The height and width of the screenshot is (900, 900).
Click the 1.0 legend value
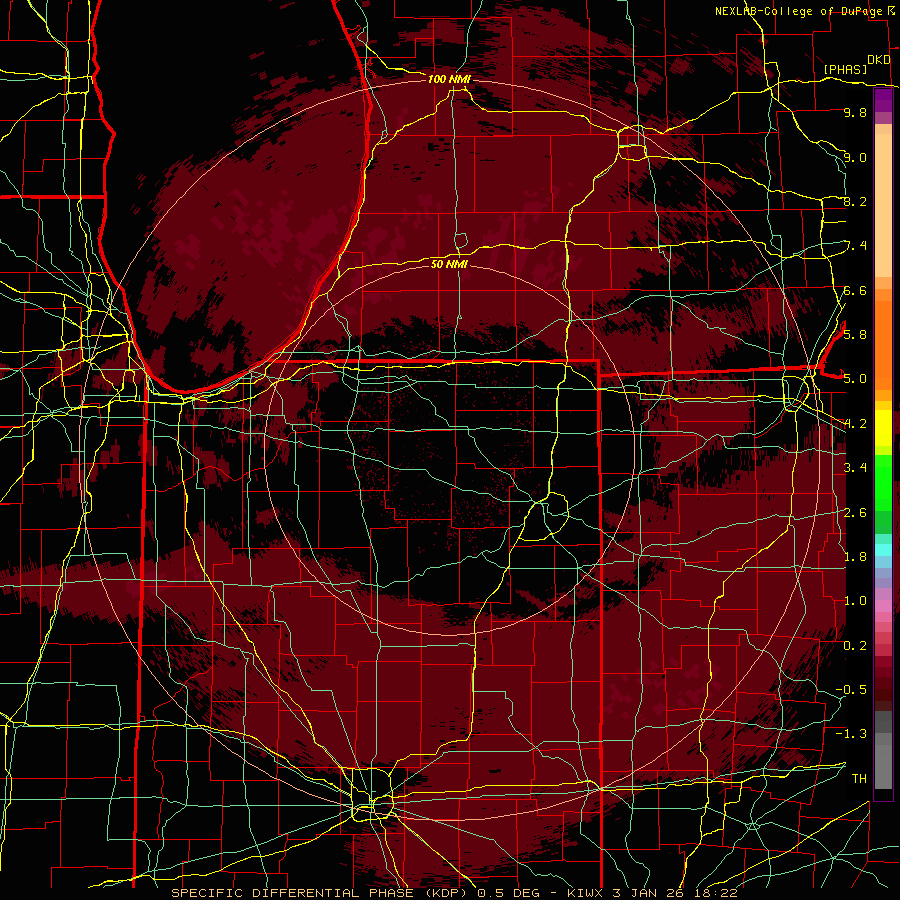point(855,601)
